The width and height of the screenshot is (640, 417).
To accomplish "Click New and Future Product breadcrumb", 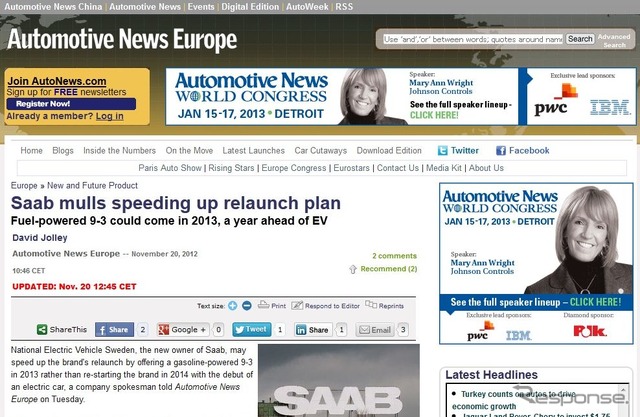I will (92, 186).
